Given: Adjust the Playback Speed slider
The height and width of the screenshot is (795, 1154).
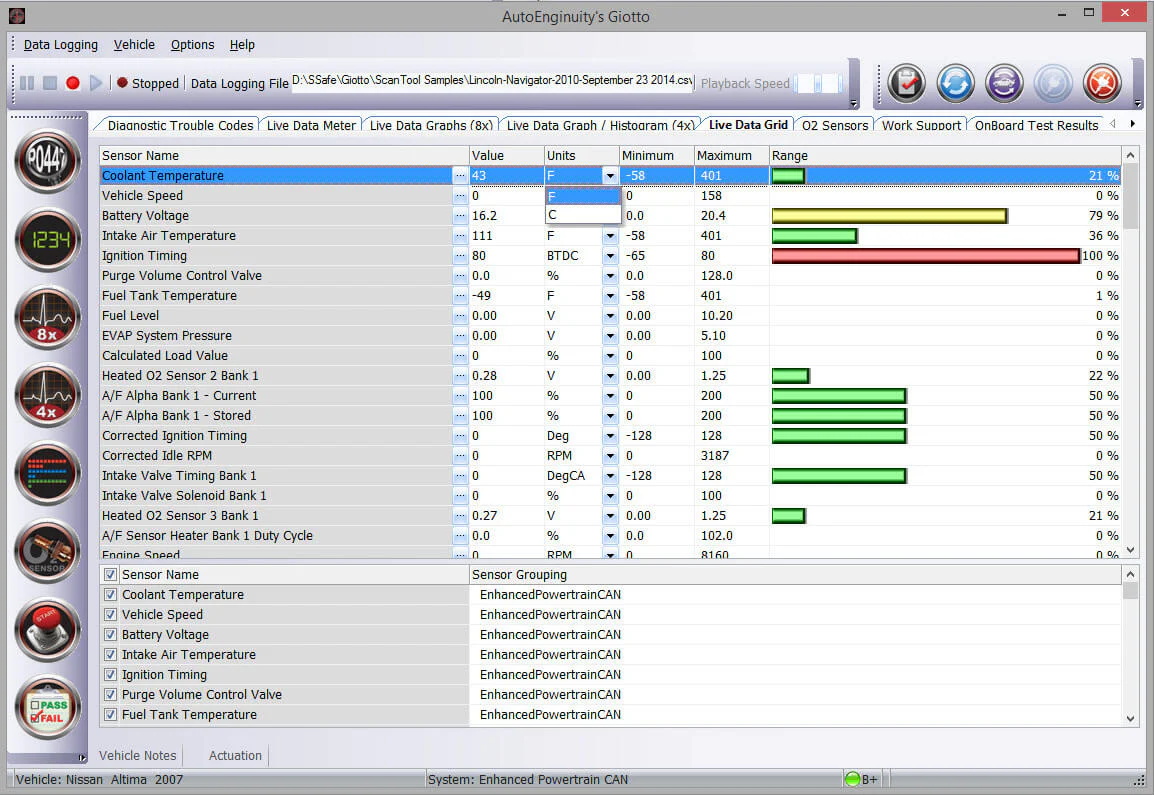Looking at the screenshot, I should coord(819,83).
